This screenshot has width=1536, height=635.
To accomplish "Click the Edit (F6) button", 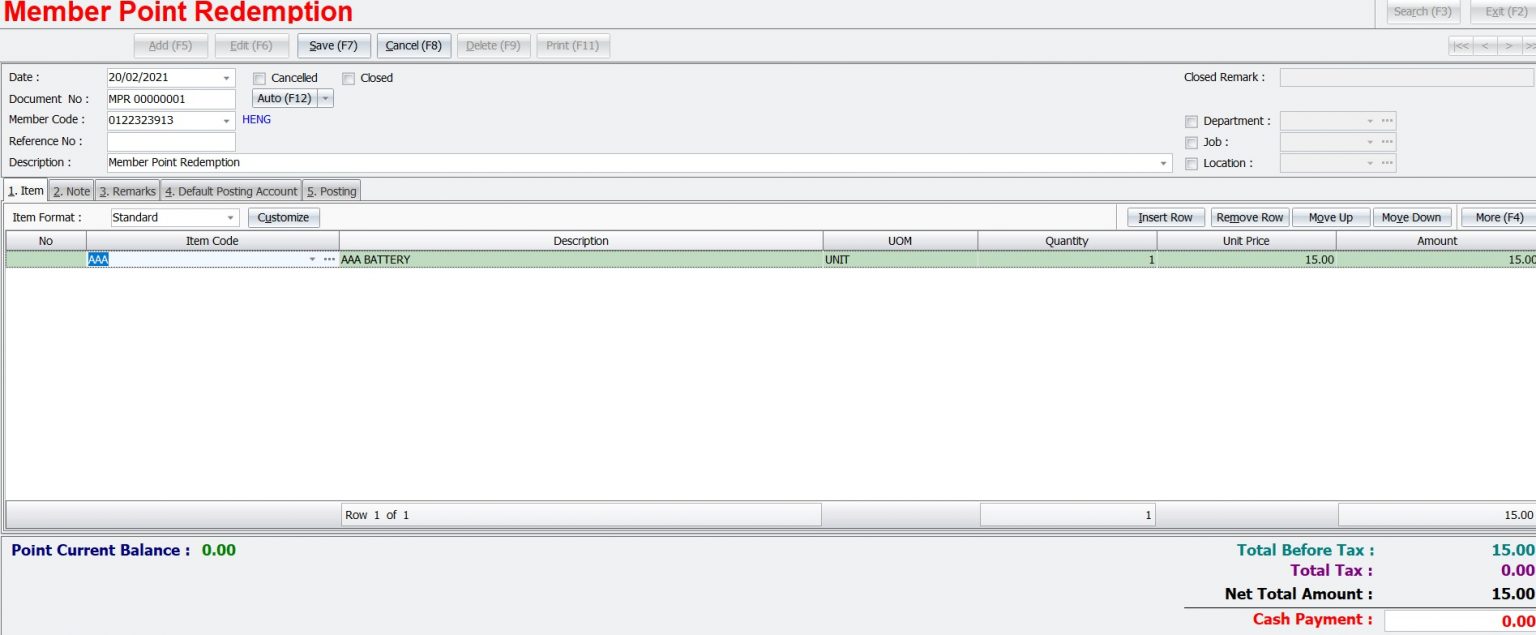I will click(x=252, y=46).
